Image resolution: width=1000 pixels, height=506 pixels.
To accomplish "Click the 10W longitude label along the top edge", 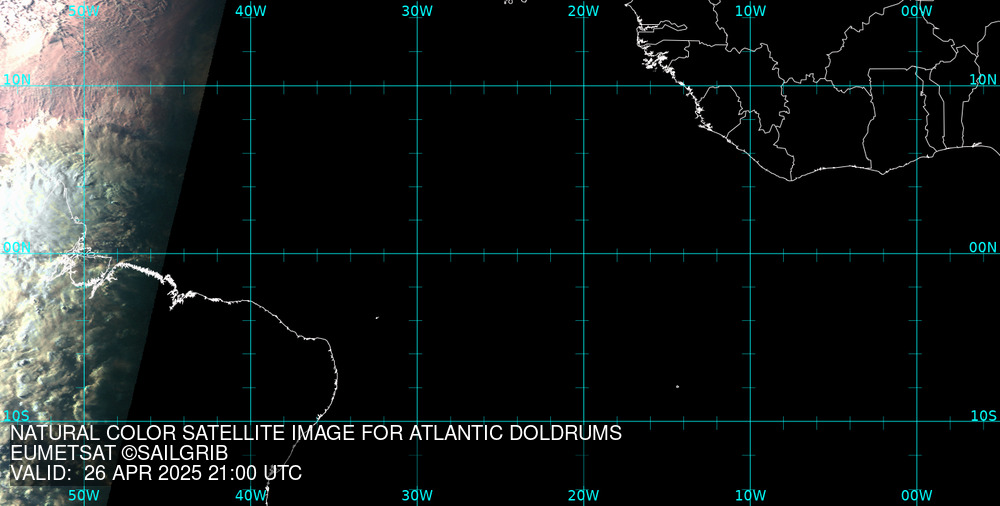I will pyautogui.click(x=751, y=11).
